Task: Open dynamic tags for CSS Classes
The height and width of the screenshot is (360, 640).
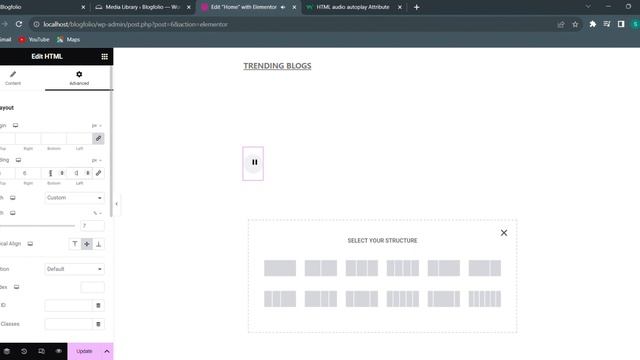Action: (x=98, y=324)
